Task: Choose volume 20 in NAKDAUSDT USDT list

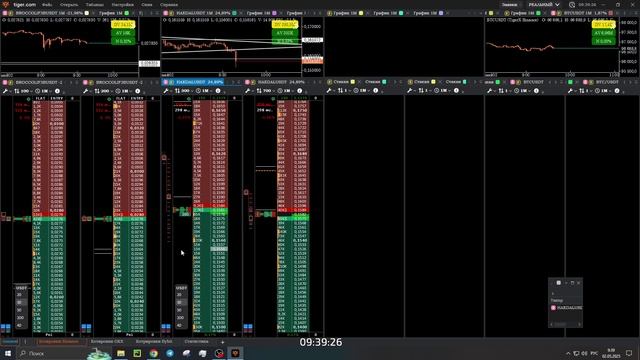Action: point(180,295)
